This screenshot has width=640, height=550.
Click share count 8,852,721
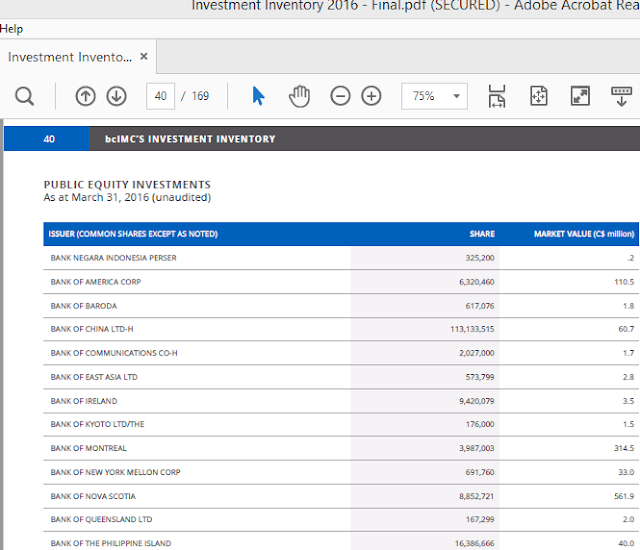pos(477,496)
